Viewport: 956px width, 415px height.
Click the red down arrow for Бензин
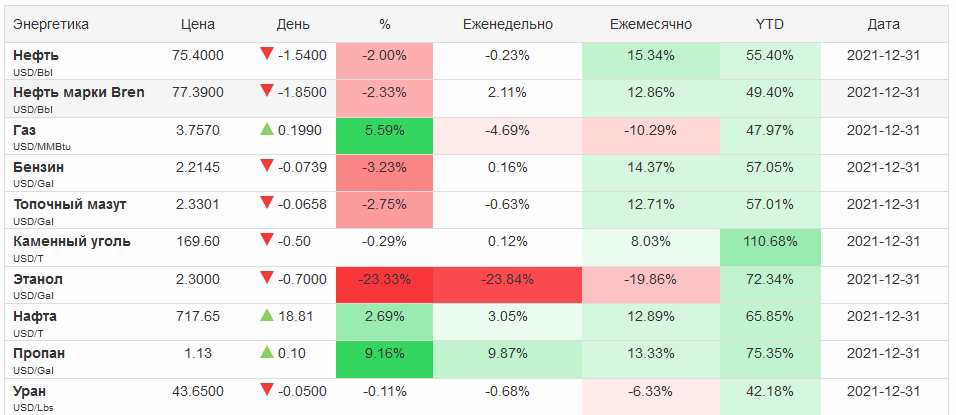click(266, 166)
